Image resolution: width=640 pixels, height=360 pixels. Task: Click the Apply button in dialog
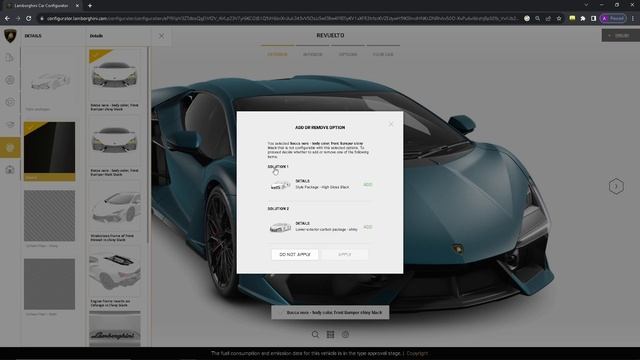pyautogui.click(x=344, y=254)
